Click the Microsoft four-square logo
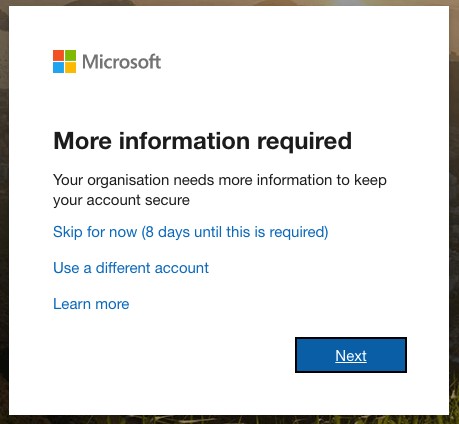459x424 pixels. 64,61
